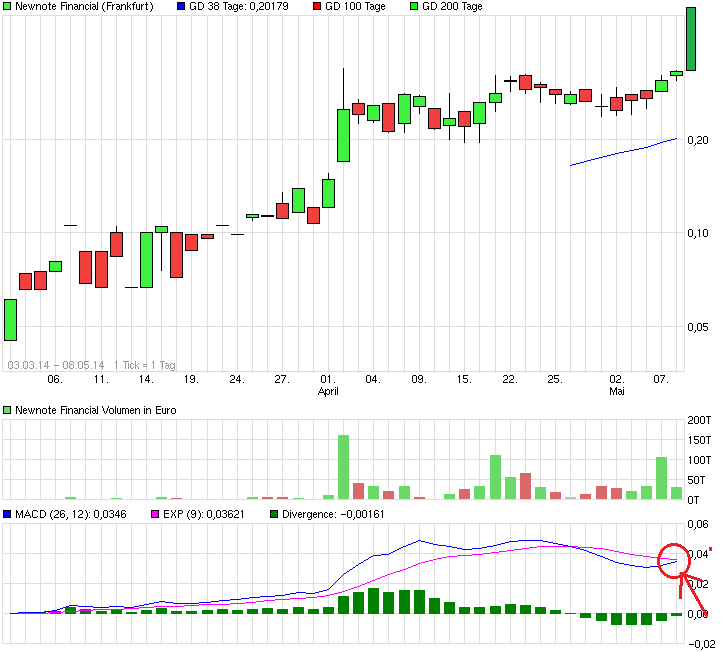Click the green GD 200 Tage legend swatch
The height and width of the screenshot is (652, 726).
tap(414, 7)
